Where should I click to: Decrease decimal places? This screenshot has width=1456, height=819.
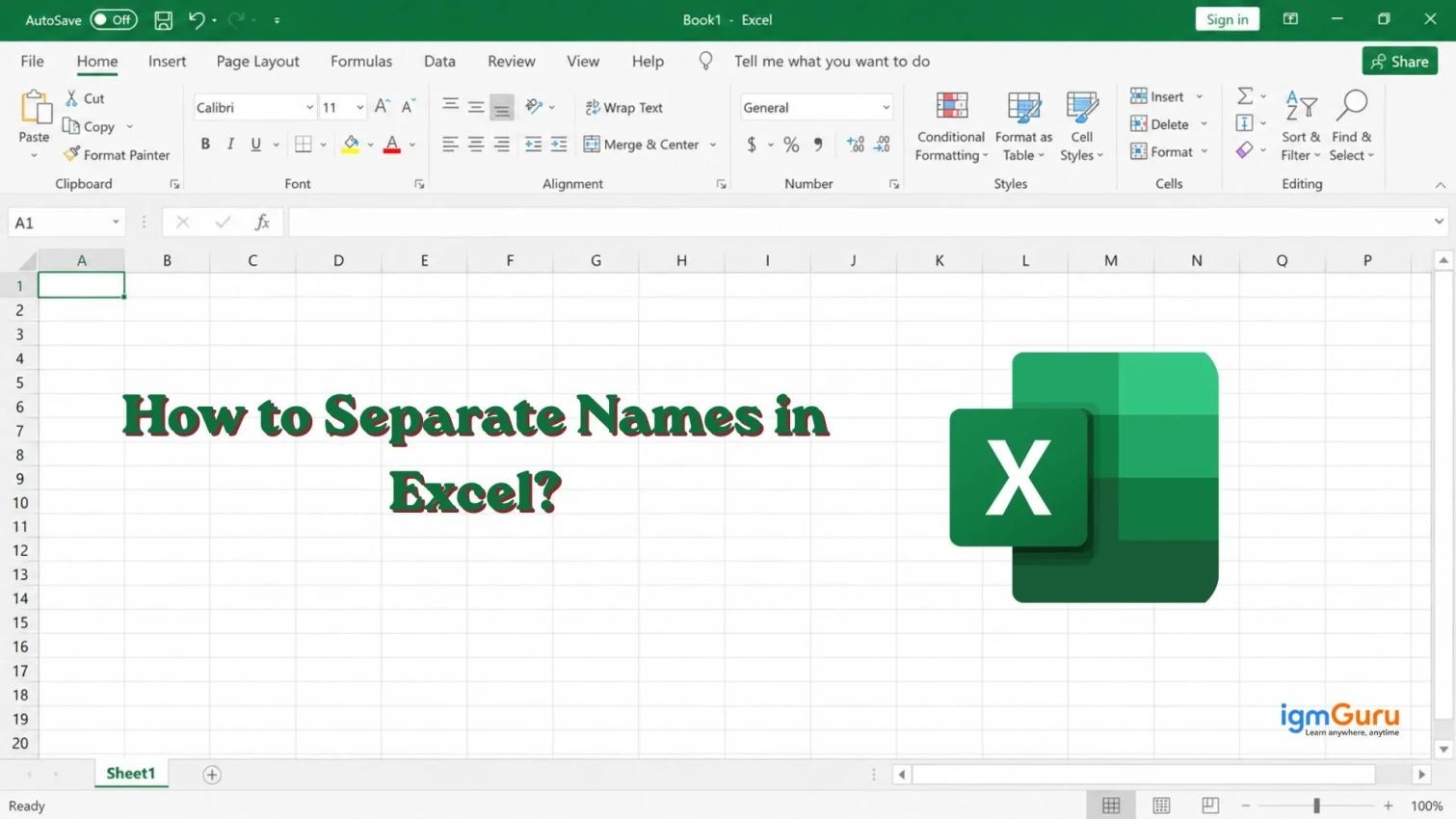(882, 145)
